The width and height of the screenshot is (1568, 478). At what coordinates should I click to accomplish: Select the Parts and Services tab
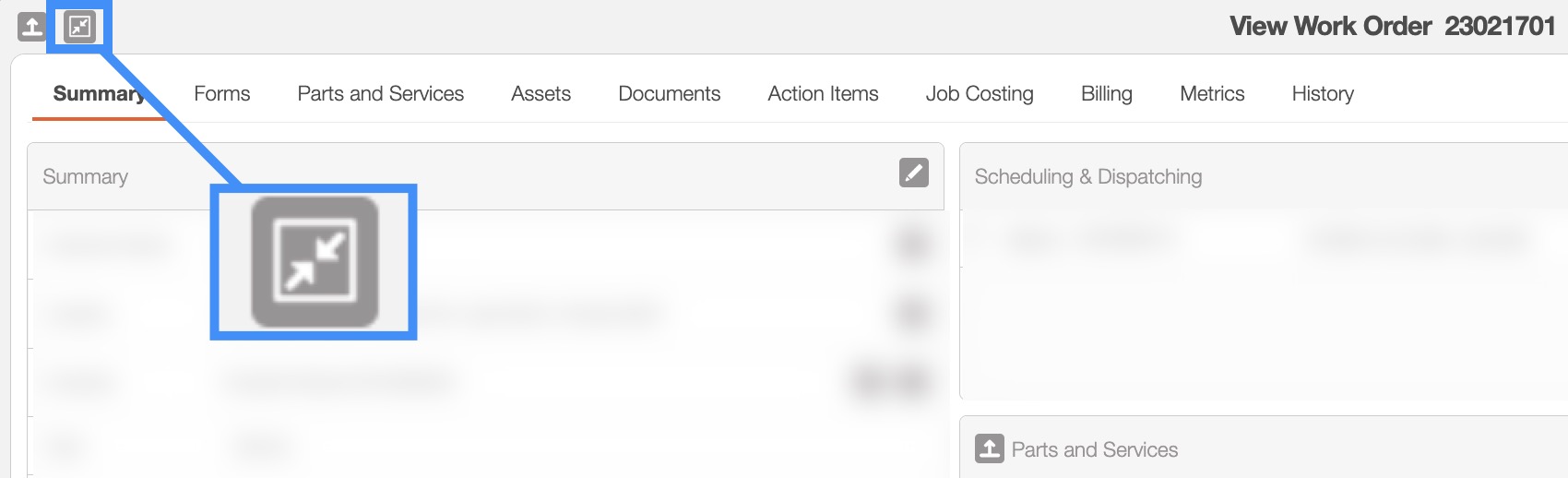380,94
